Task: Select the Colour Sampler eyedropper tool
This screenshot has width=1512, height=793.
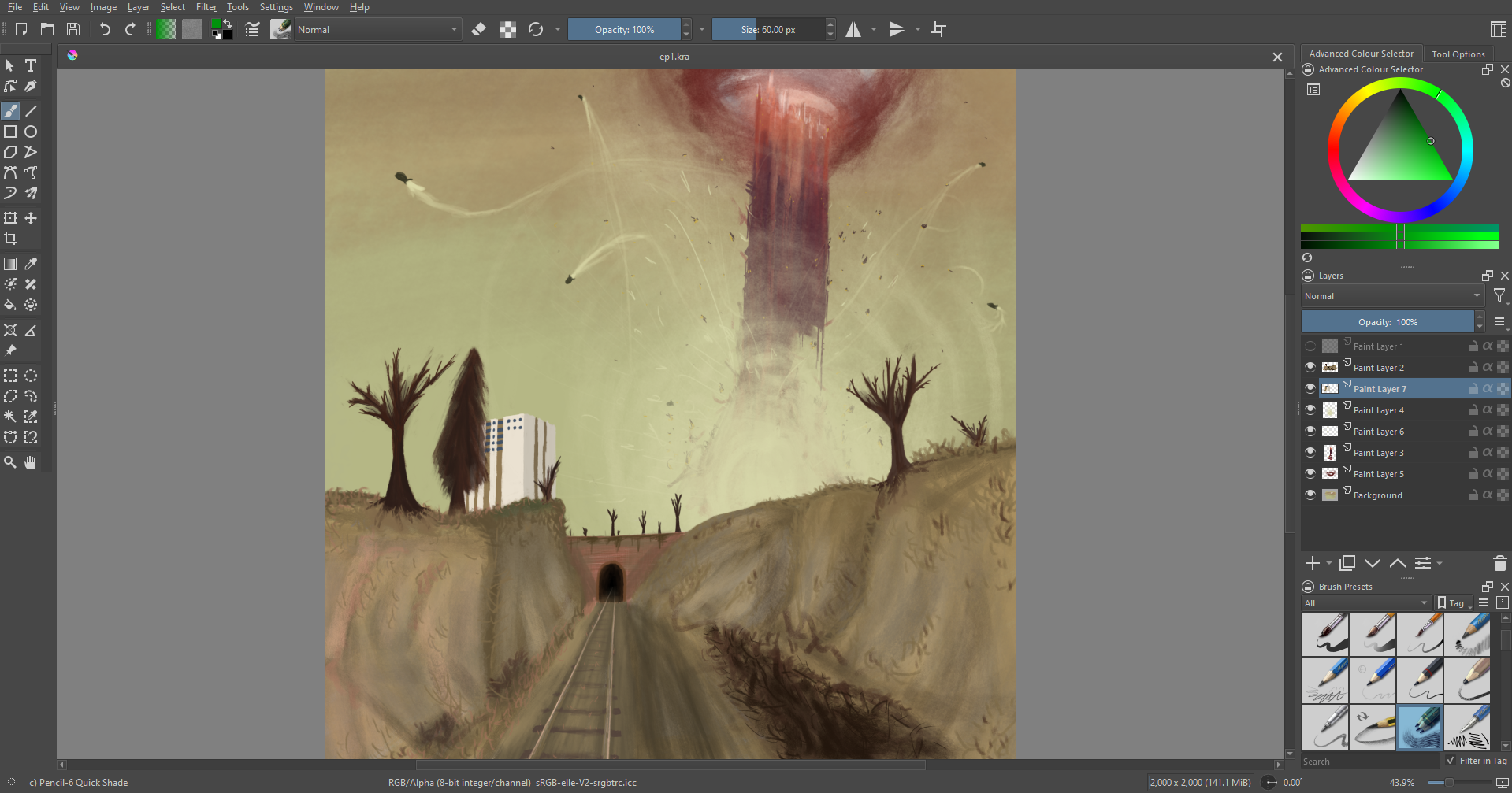Action: click(x=31, y=264)
